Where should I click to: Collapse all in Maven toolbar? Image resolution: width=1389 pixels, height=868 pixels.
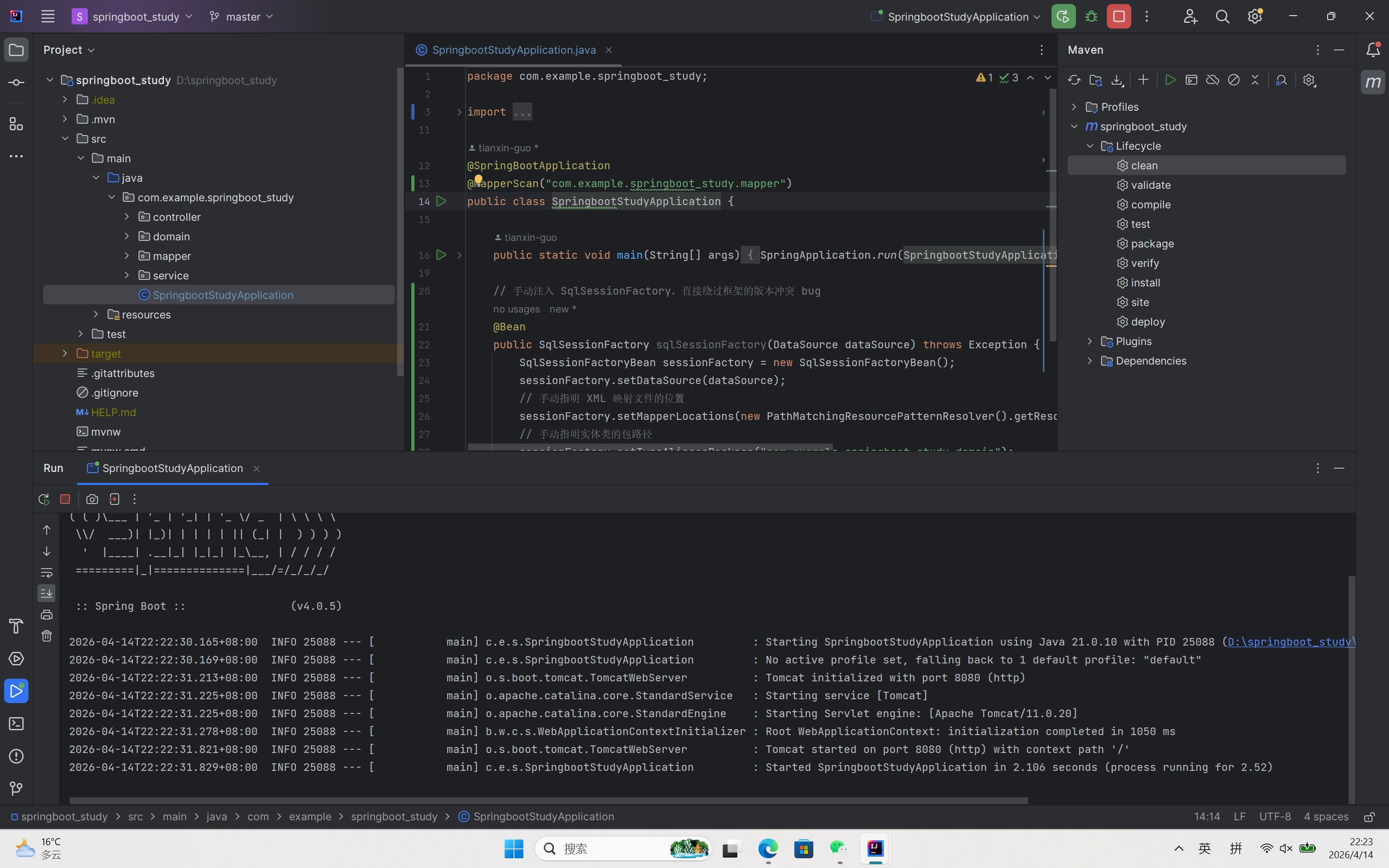click(x=1254, y=80)
